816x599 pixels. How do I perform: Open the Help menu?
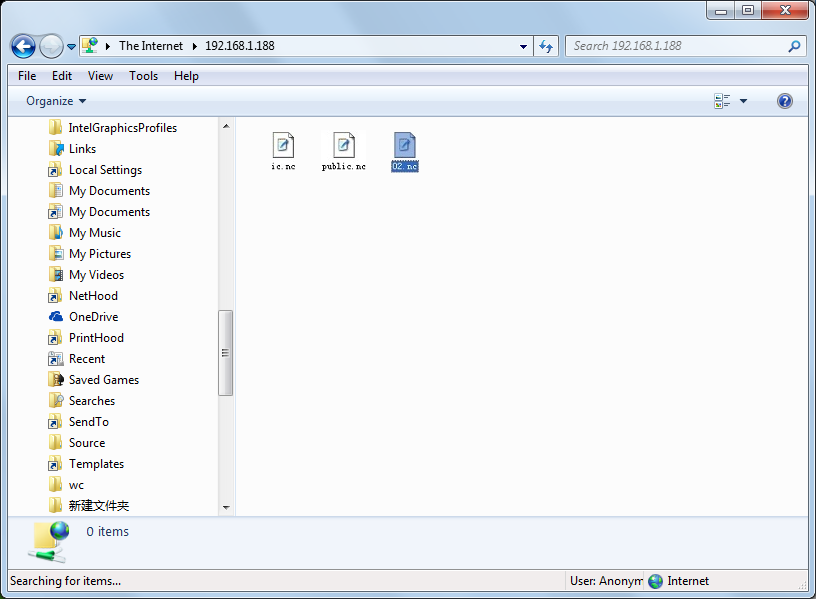pos(186,76)
